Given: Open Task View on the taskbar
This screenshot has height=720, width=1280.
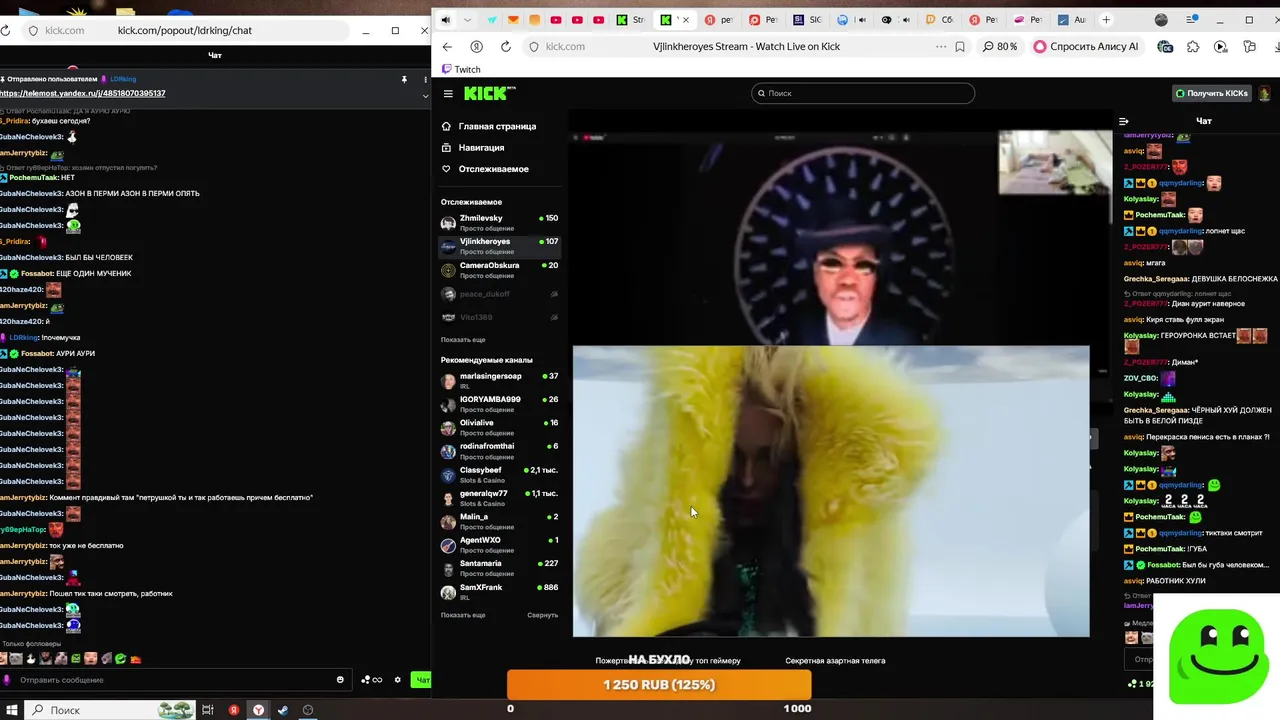Looking at the screenshot, I should 208,710.
